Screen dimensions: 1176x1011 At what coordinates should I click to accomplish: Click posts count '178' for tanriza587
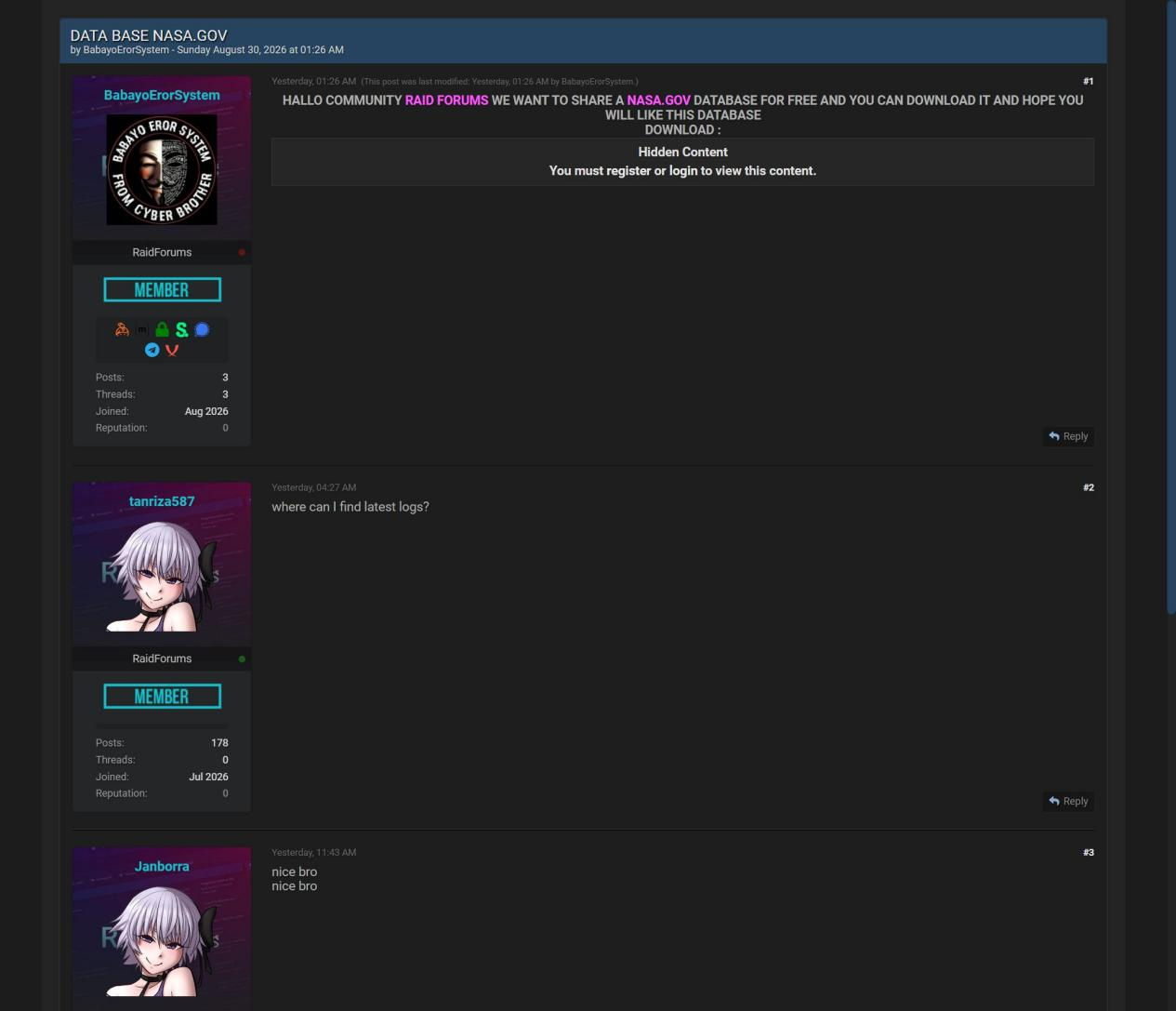click(x=219, y=743)
